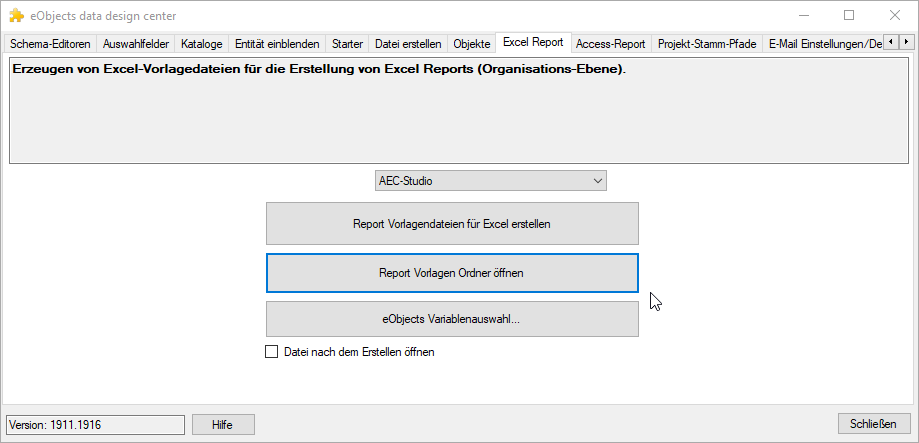This screenshot has height=443, width=919.
Task: Enable Datei nach dem Erstellen öffnen checkbox
Action: (x=271, y=352)
